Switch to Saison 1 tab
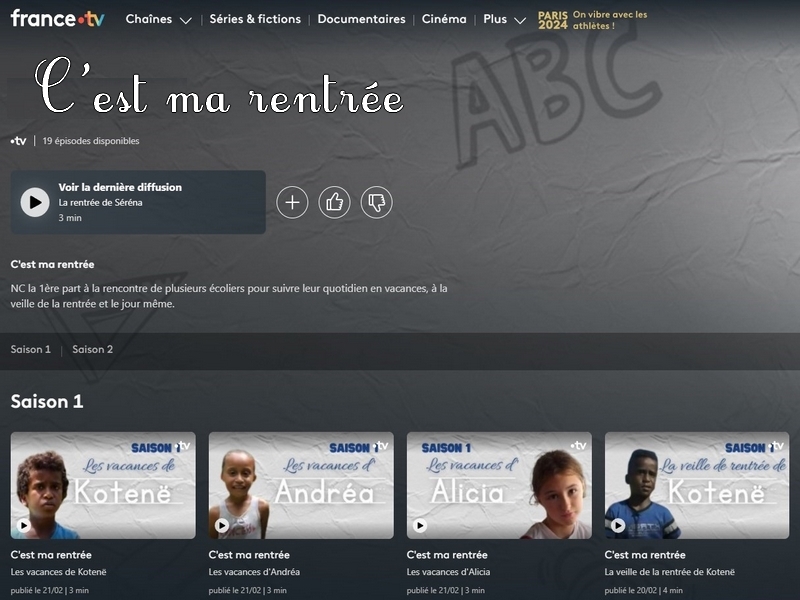 click(31, 349)
